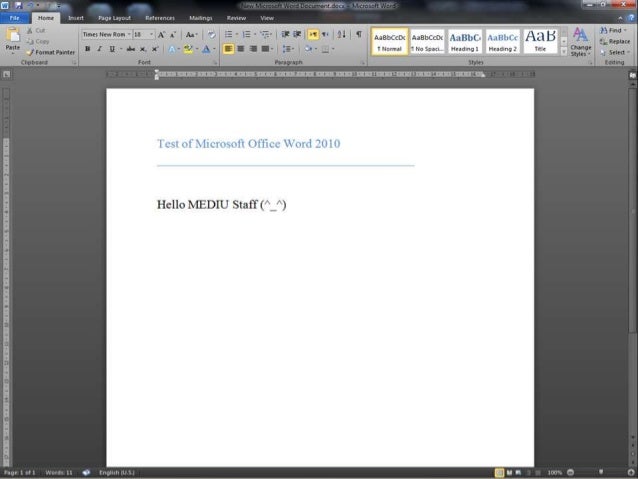
Task: Click the zoom slider handle
Action: pyautogui.click(x=601, y=472)
